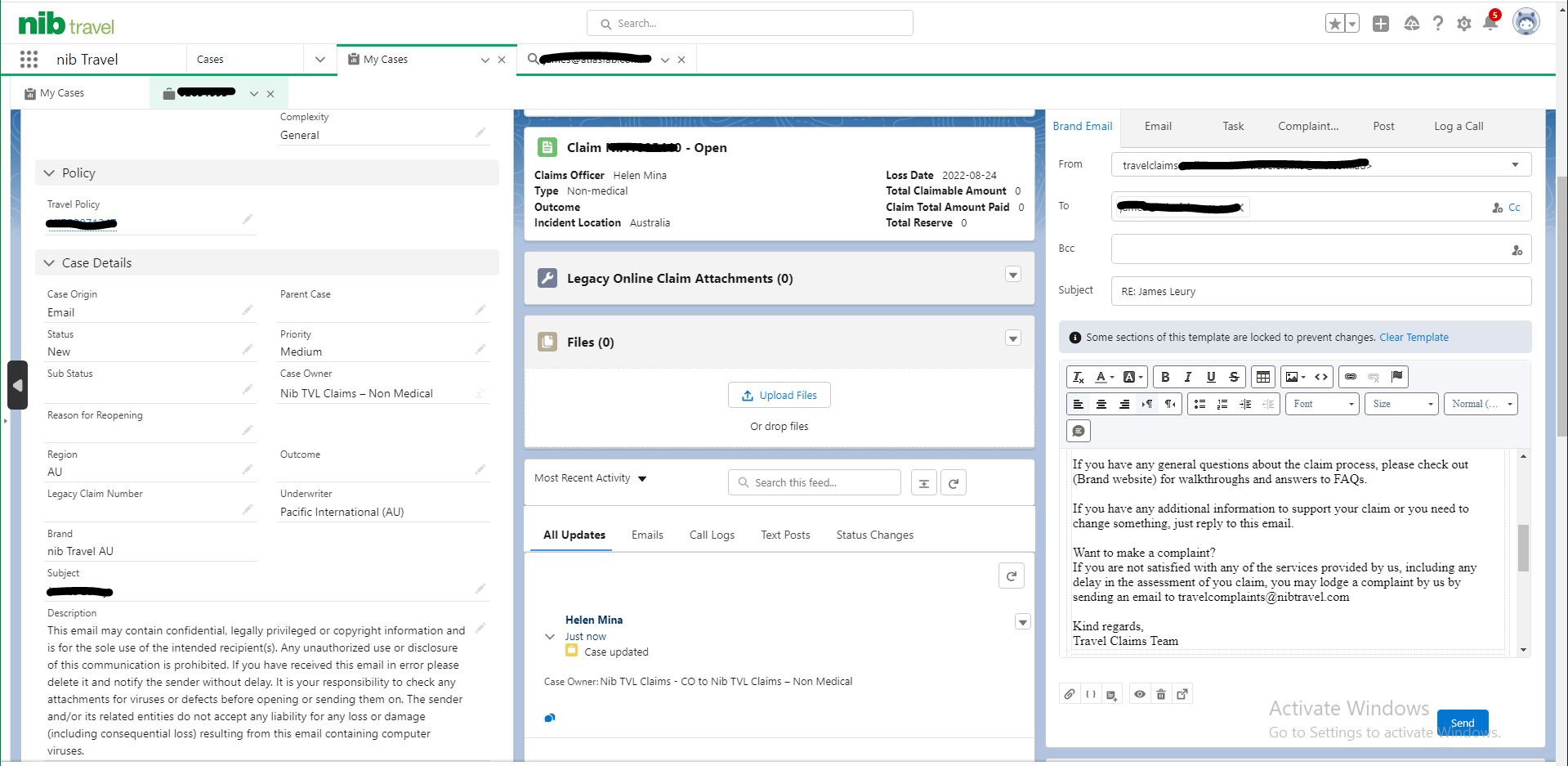Open the font Size dropdown
Screen dimensions: 1568x766
click(1401, 404)
